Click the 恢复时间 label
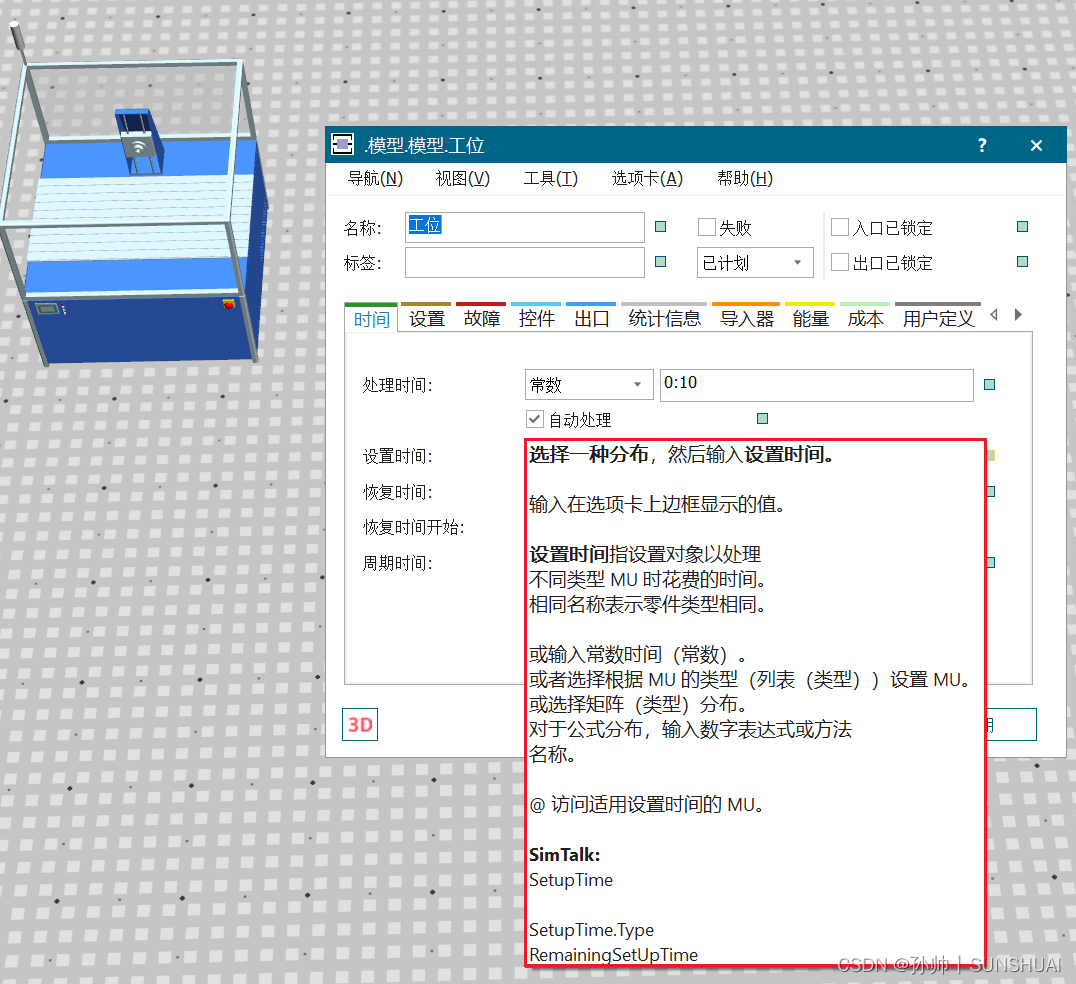Screen dimensions: 1076x984 coord(397,492)
